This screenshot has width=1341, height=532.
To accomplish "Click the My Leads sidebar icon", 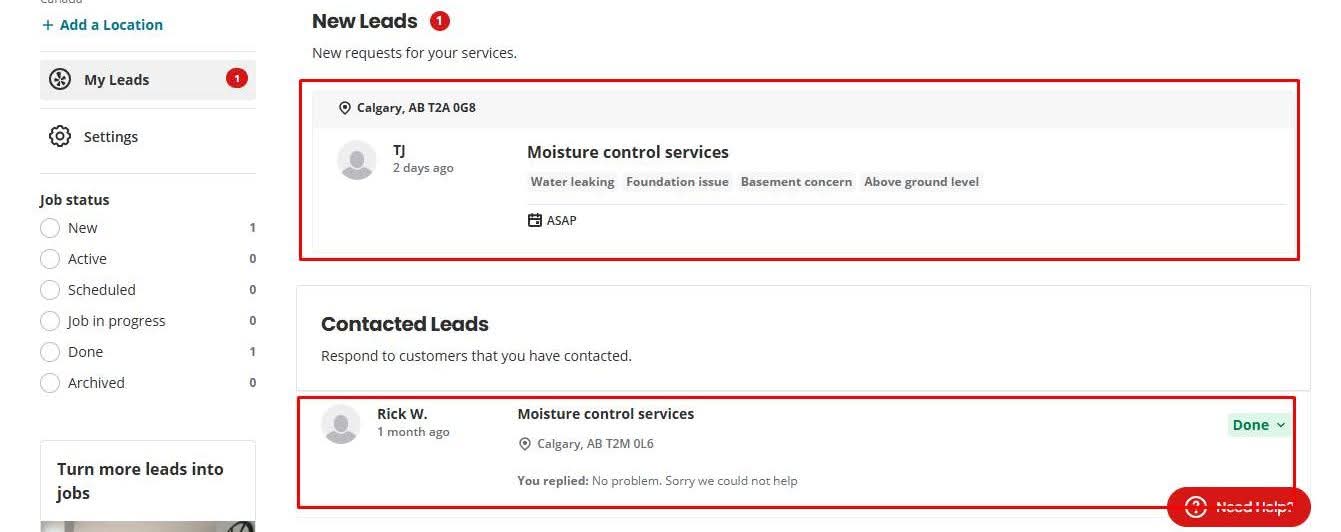I will pyautogui.click(x=60, y=80).
